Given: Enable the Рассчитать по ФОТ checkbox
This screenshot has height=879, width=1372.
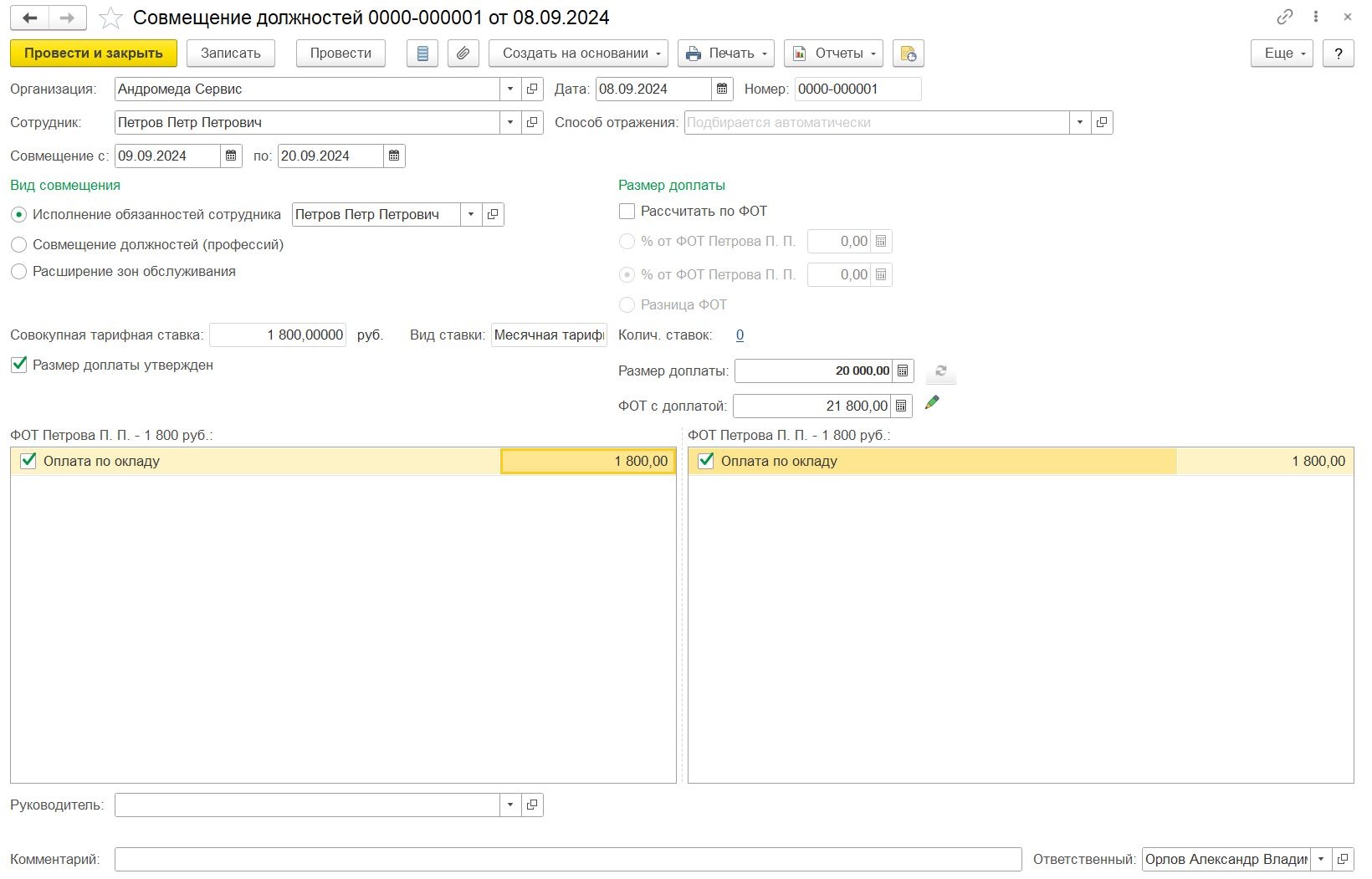Looking at the screenshot, I should pos(627,212).
